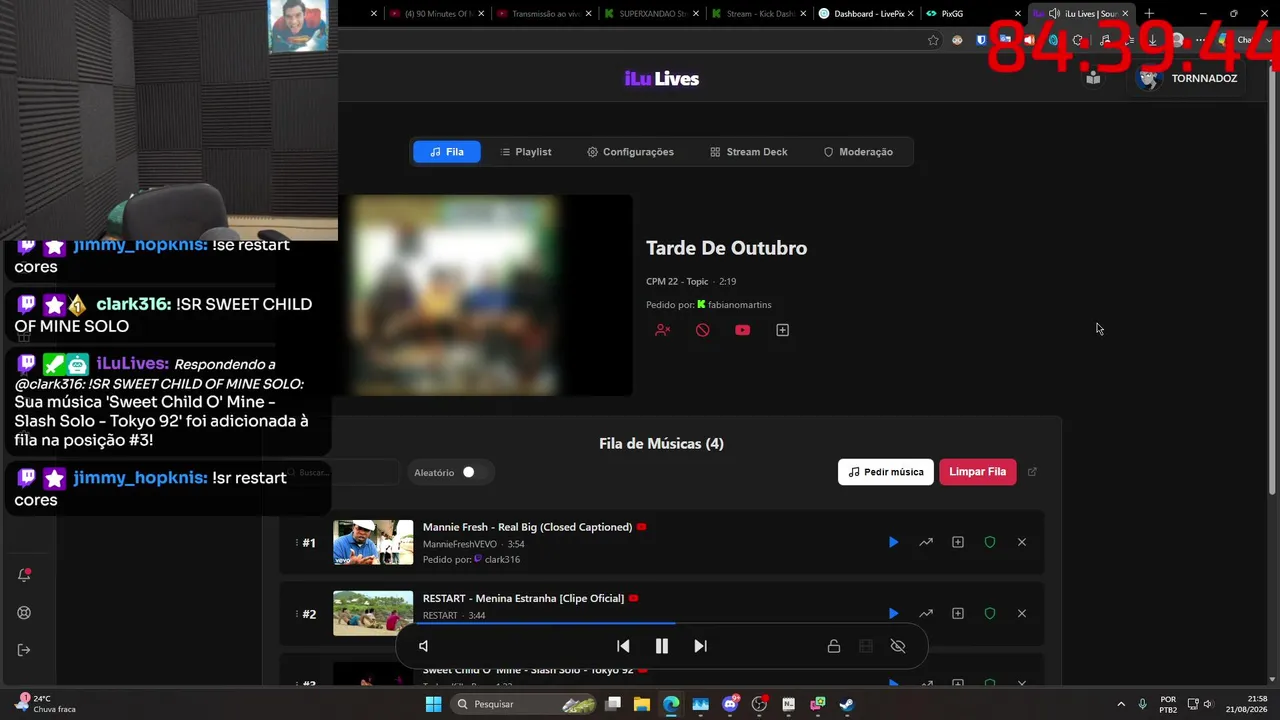Click shield icon on RESTART Menina Estranha row

990,613
